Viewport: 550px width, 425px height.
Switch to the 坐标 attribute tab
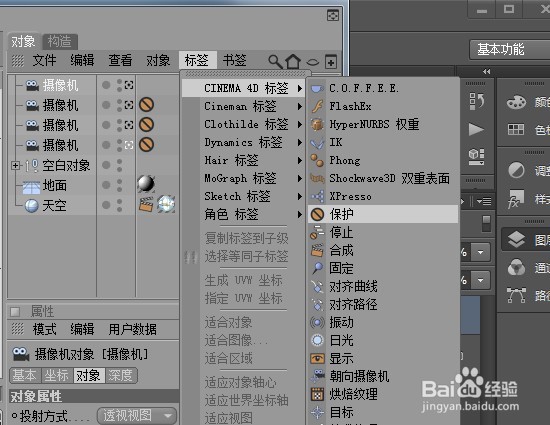click(57, 376)
